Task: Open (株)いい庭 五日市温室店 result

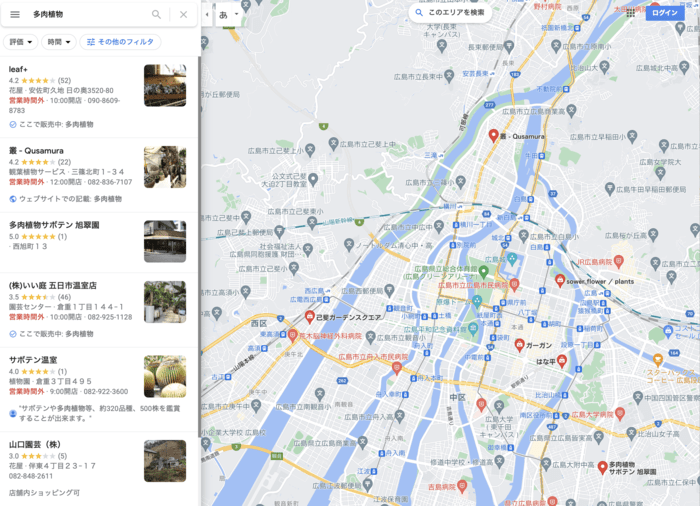Action: (x=99, y=310)
